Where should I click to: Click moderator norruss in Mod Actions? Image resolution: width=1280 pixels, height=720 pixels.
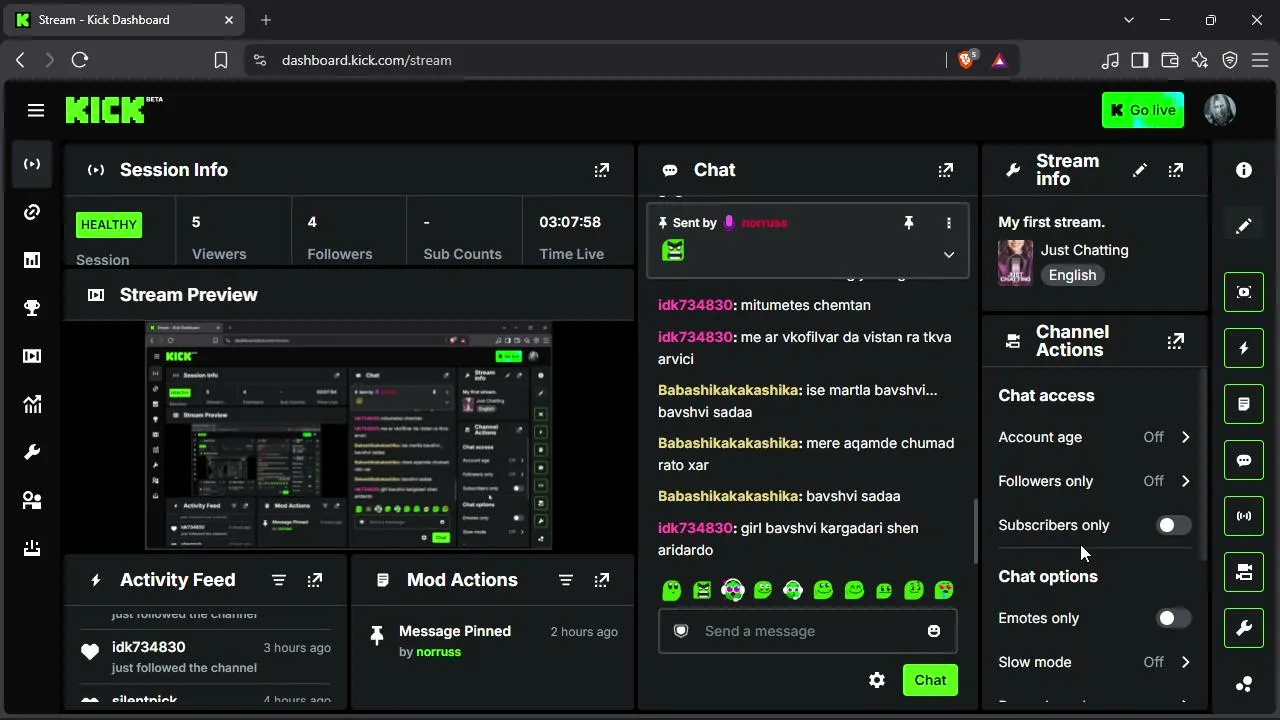coord(439,652)
